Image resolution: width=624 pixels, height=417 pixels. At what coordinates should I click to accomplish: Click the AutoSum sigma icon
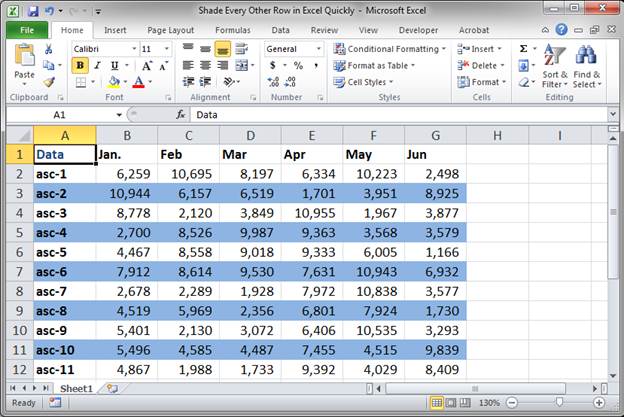(x=524, y=49)
